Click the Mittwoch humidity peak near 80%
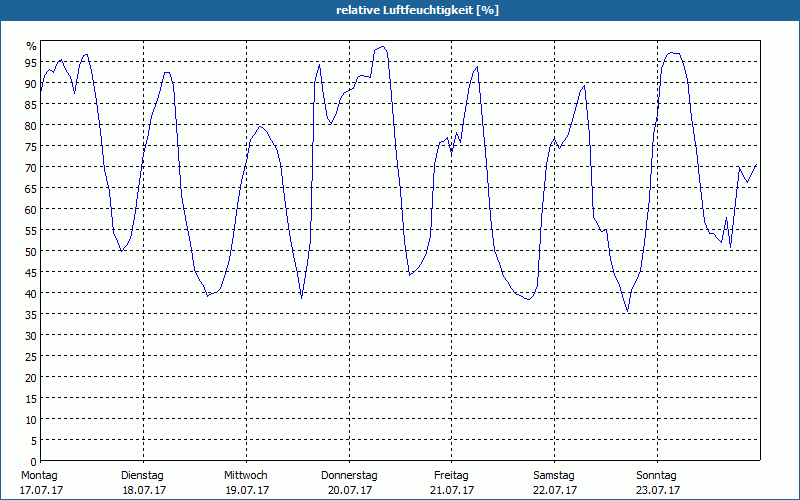The image size is (800, 500). point(260,127)
